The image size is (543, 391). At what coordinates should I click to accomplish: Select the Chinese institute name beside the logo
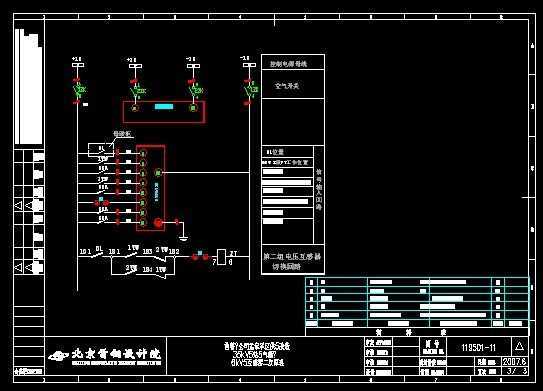pos(116,354)
